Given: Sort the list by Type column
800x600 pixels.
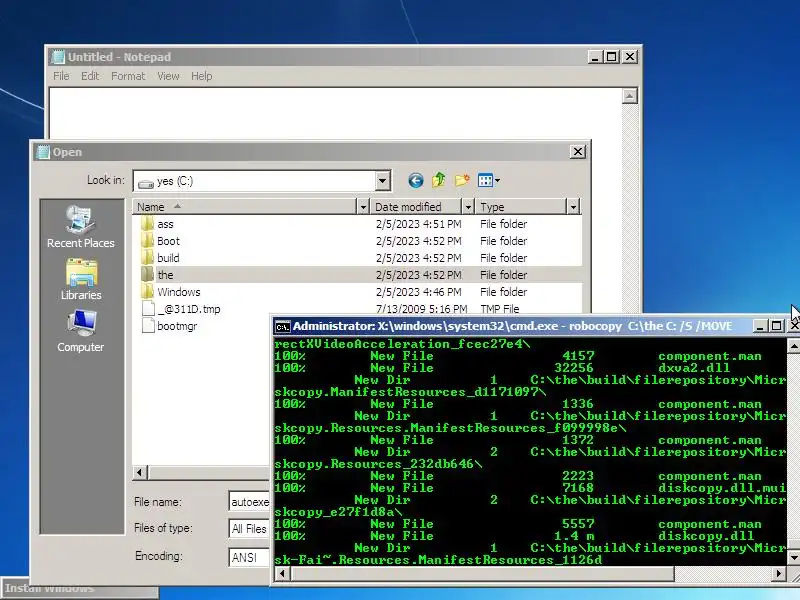Looking at the screenshot, I should (521, 207).
